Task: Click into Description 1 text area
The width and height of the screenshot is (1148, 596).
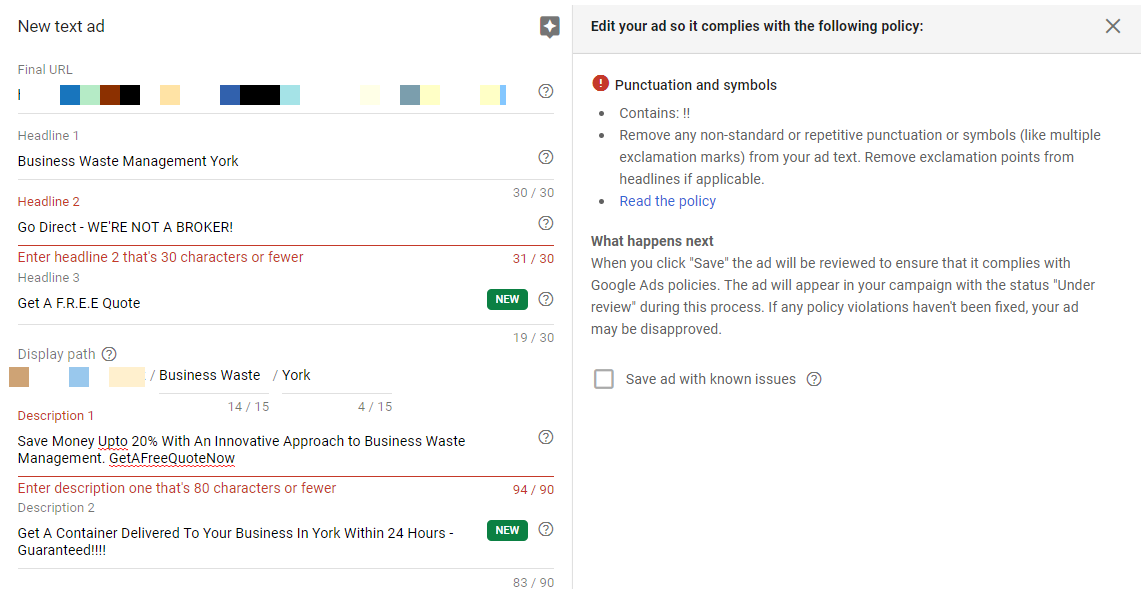Action: (x=270, y=449)
